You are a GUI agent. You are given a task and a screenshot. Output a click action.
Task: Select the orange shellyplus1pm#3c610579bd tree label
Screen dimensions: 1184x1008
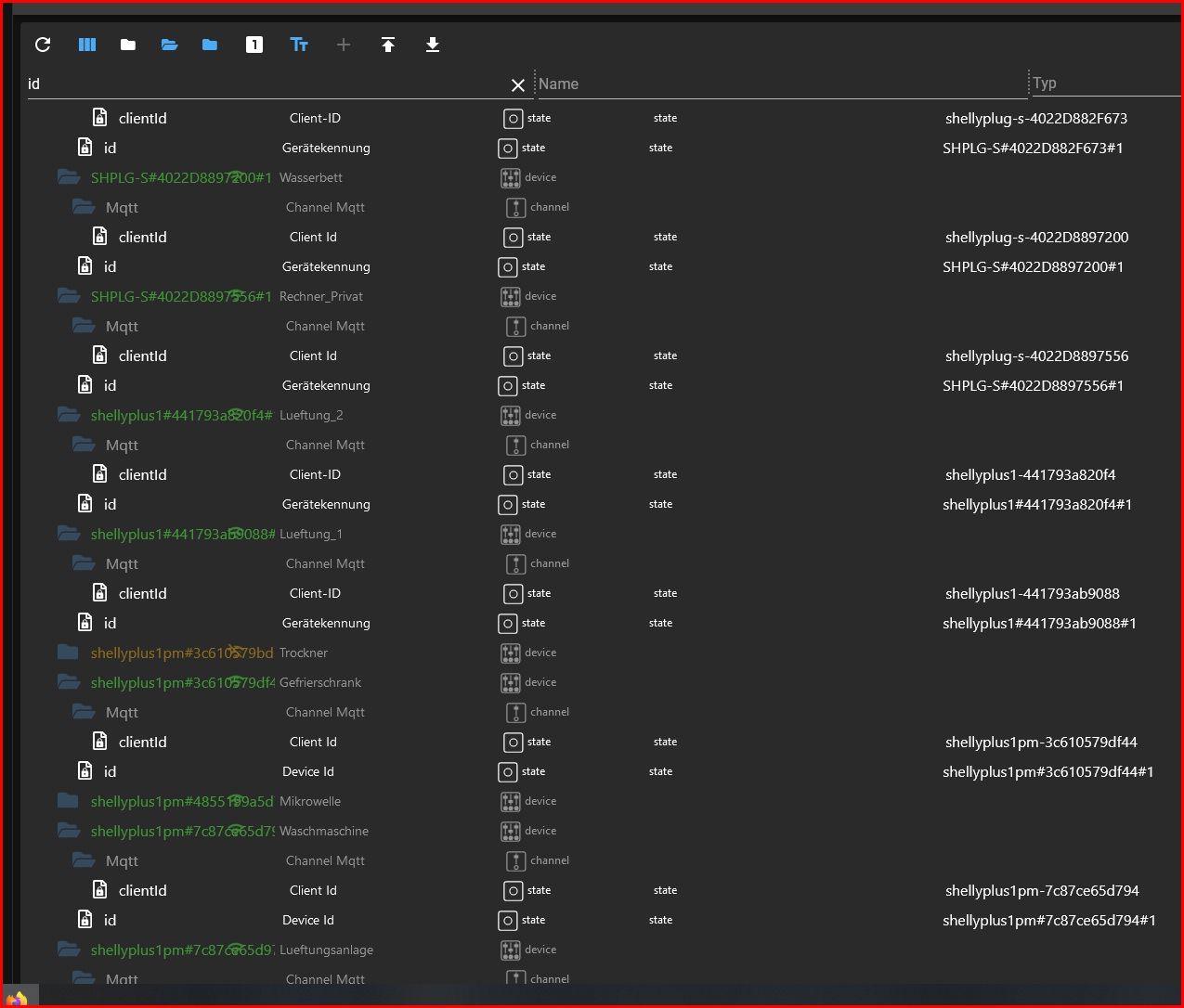pos(182,653)
